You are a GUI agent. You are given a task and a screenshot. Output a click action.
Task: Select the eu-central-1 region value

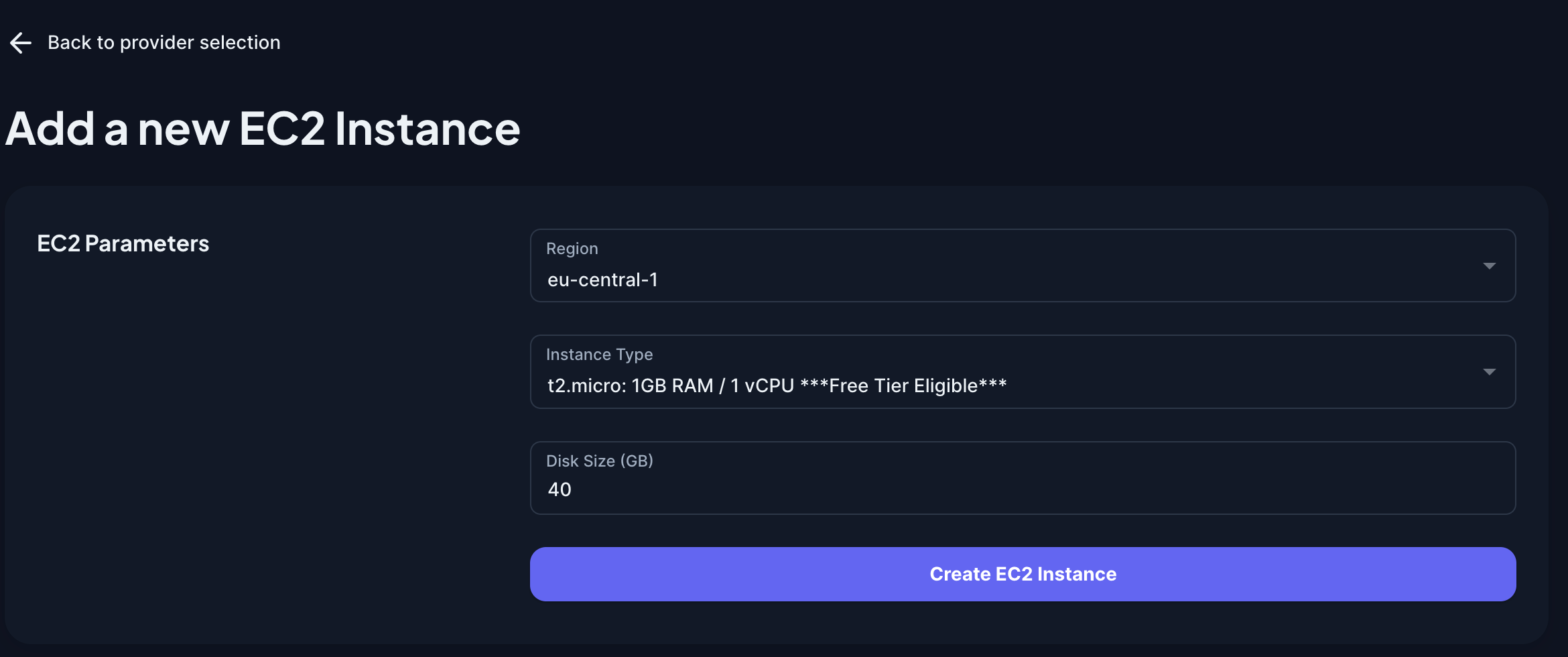pyautogui.click(x=602, y=280)
